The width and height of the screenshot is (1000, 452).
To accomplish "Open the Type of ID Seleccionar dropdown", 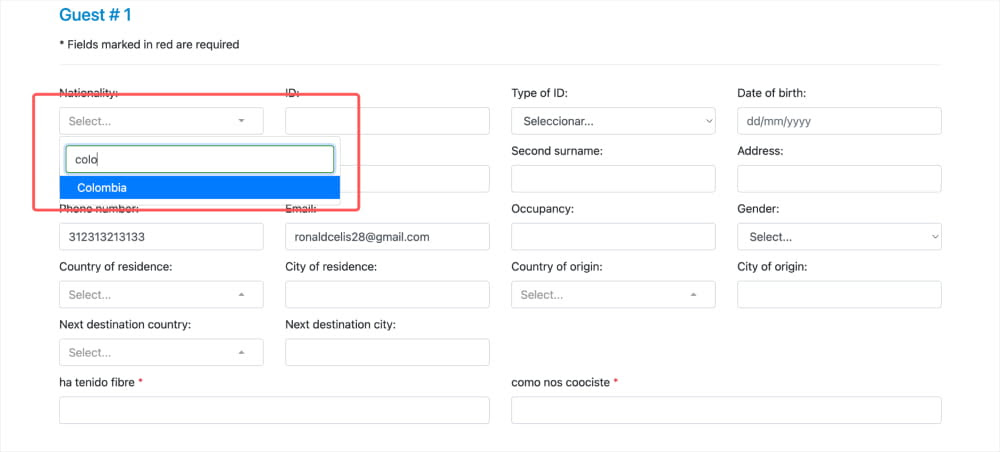I will [x=613, y=121].
